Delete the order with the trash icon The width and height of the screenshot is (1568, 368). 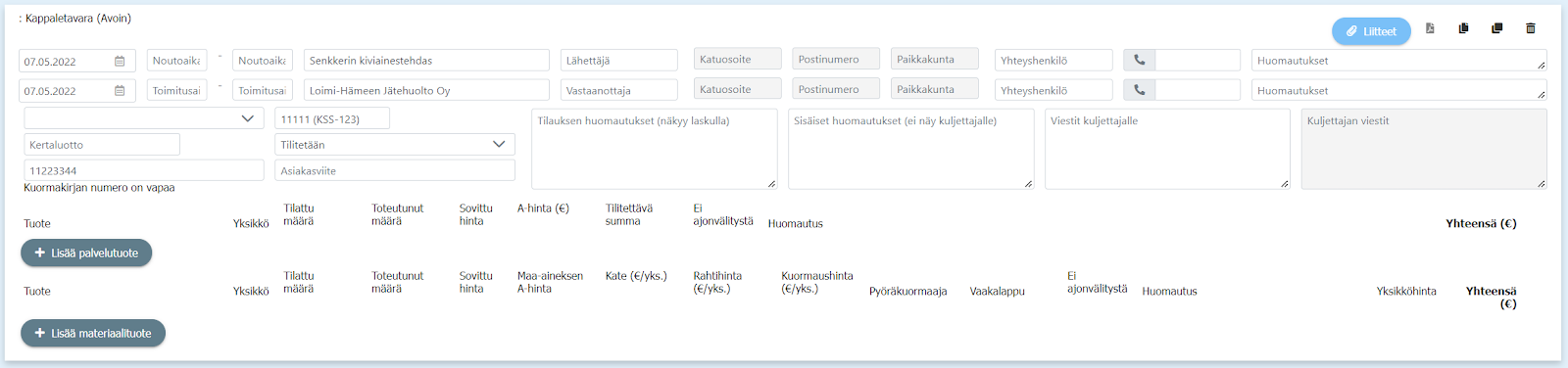(x=1530, y=28)
